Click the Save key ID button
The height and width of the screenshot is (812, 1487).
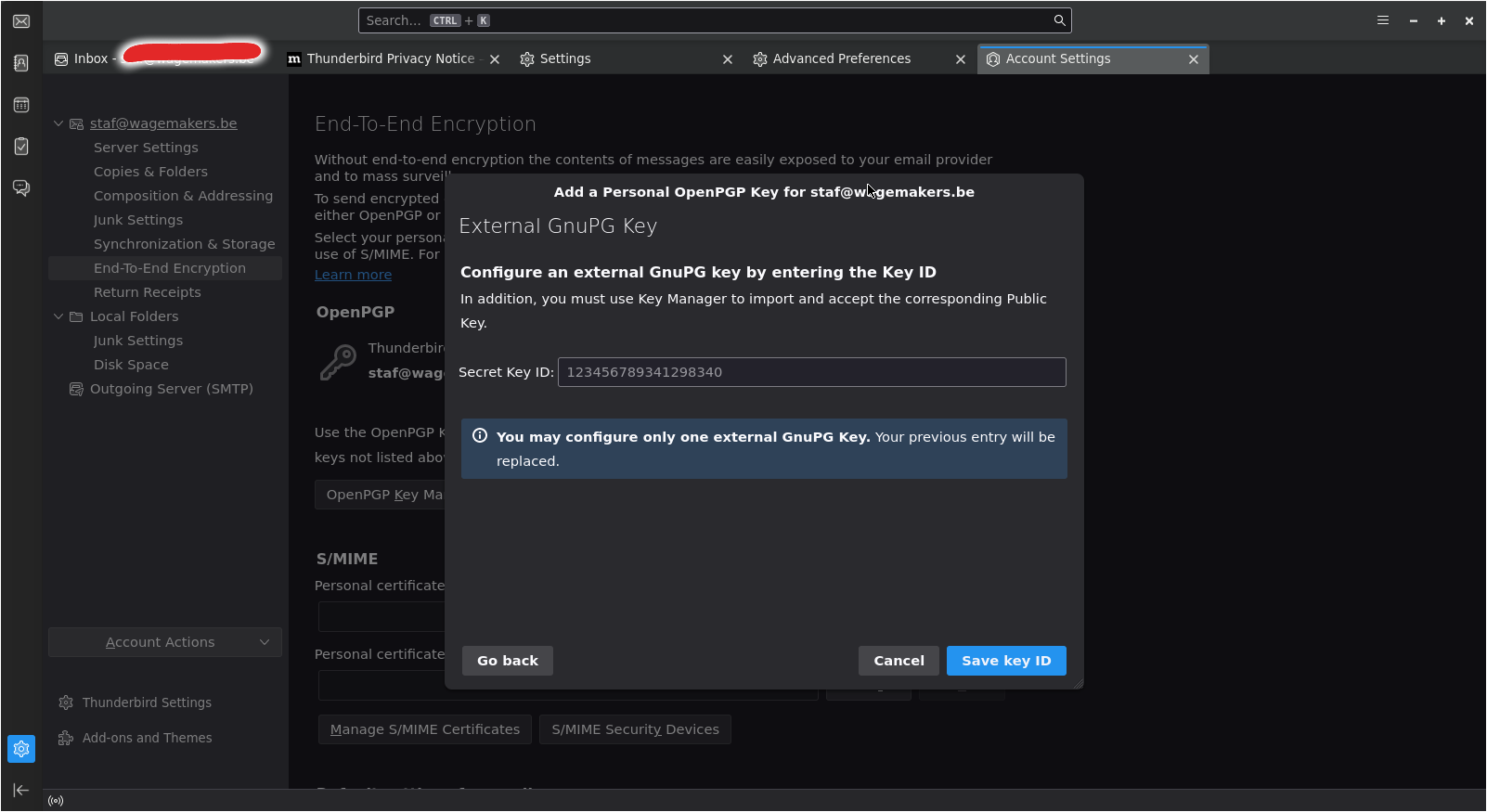1006,661
